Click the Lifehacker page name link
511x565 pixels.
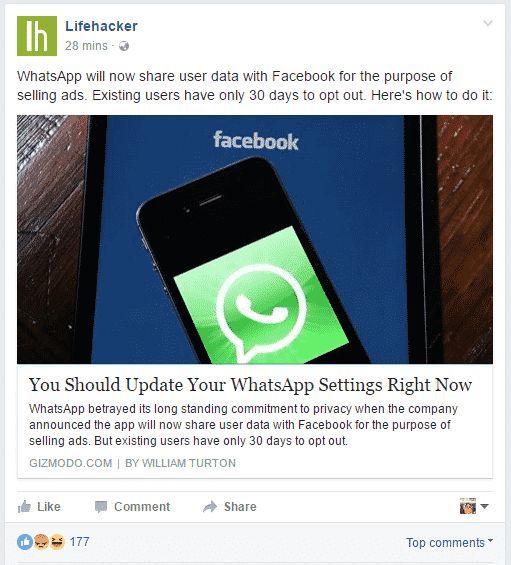pos(101,26)
